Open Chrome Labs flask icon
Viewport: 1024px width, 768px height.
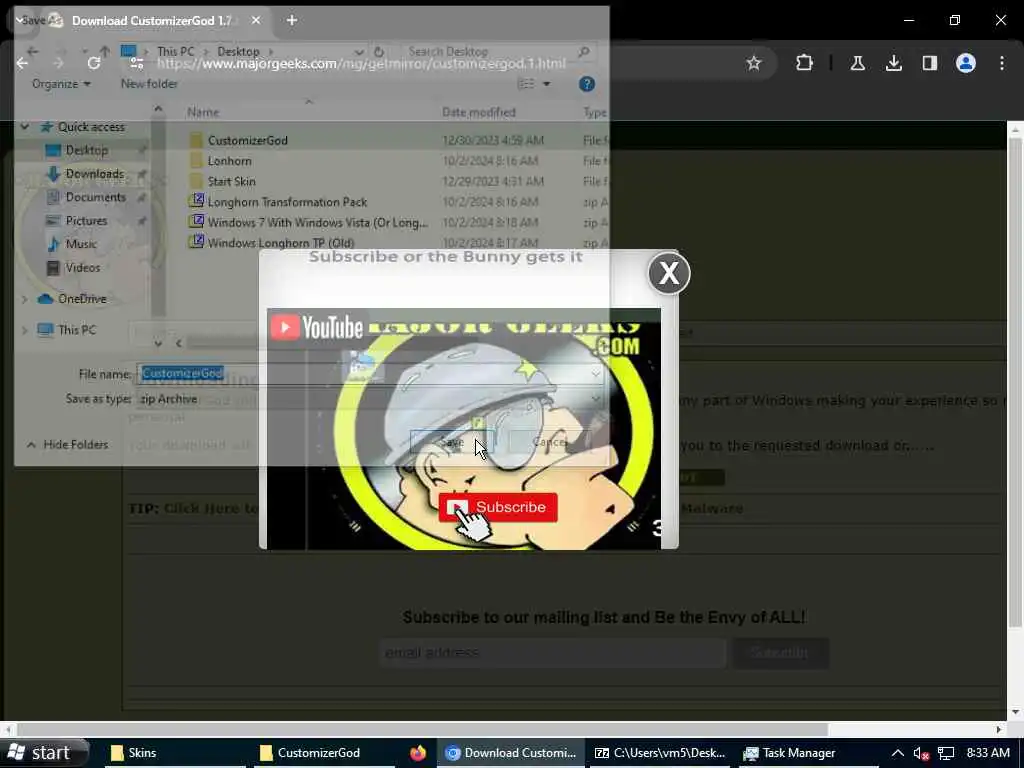click(857, 63)
